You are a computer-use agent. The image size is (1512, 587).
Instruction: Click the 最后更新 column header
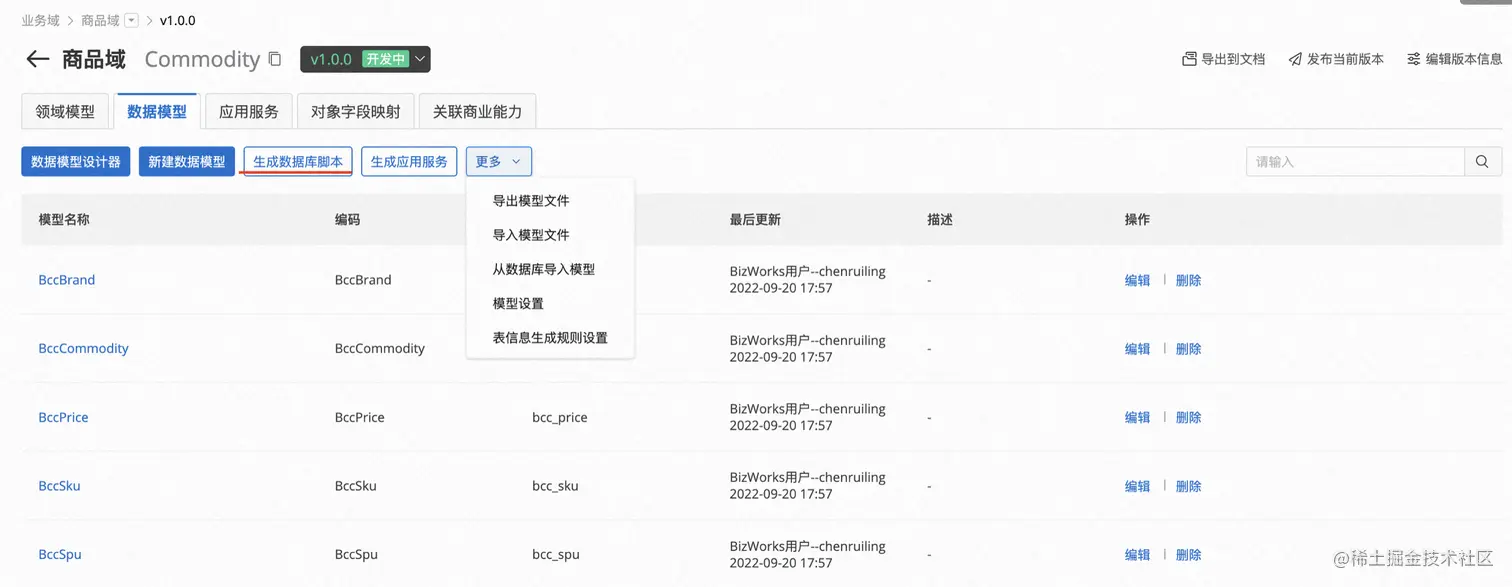[x=755, y=219]
